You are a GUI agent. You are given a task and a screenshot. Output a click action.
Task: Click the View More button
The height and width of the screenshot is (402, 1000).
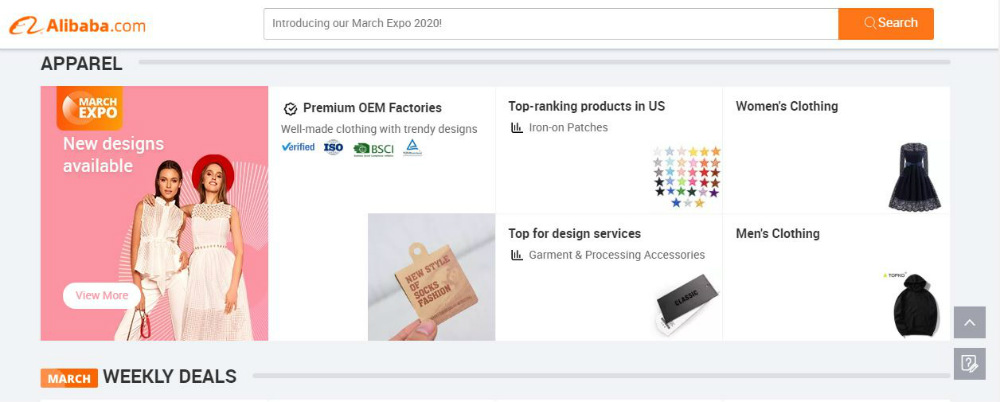102,295
